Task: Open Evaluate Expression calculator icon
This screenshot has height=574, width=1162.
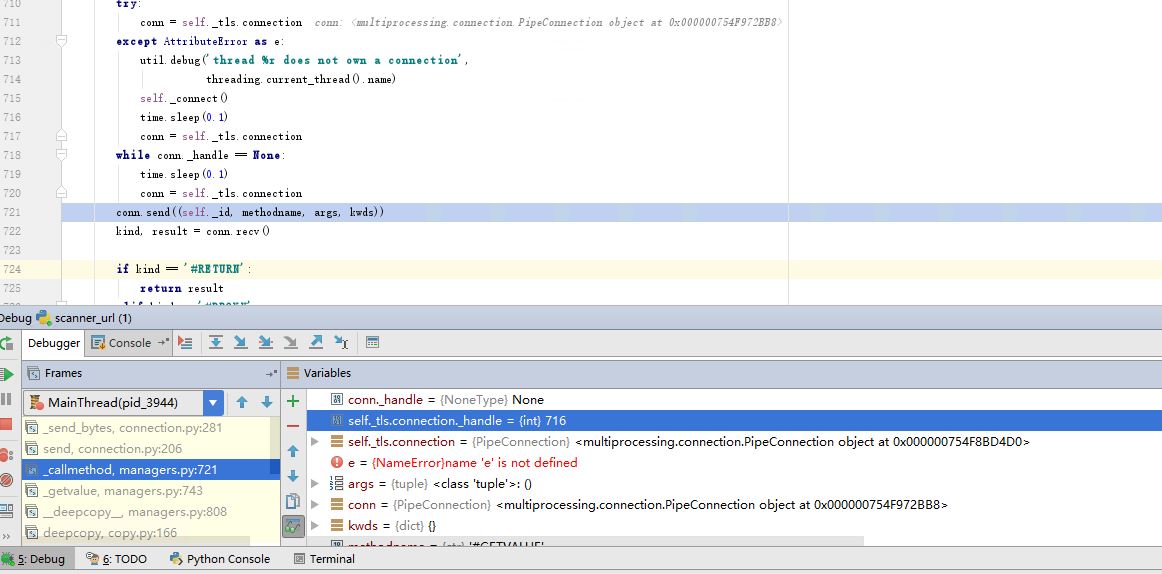Action: pos(372,342)
